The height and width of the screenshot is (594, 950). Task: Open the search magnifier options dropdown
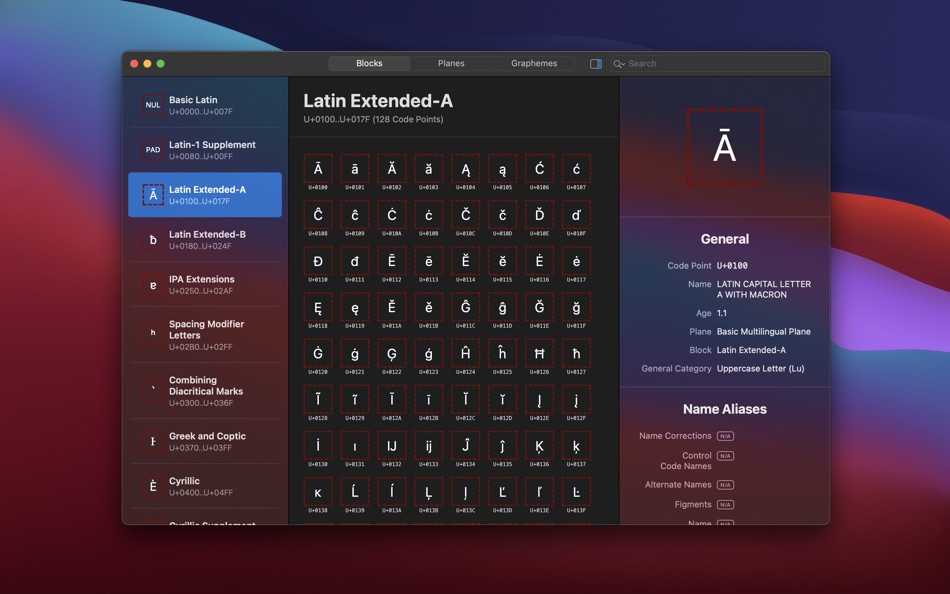(x=619, y=64)
